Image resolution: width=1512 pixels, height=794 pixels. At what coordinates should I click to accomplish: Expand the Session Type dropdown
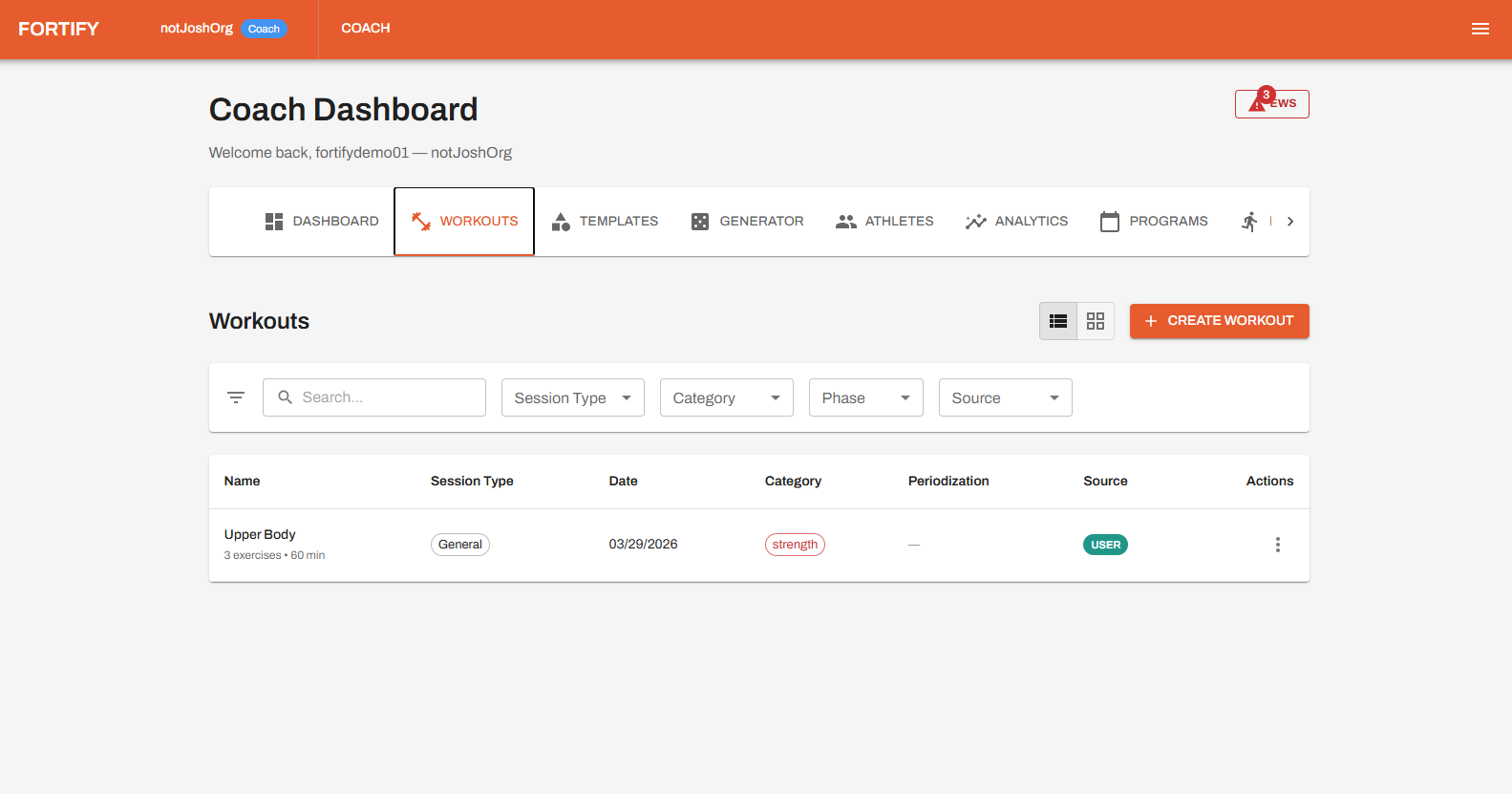(x=572, y=397)
